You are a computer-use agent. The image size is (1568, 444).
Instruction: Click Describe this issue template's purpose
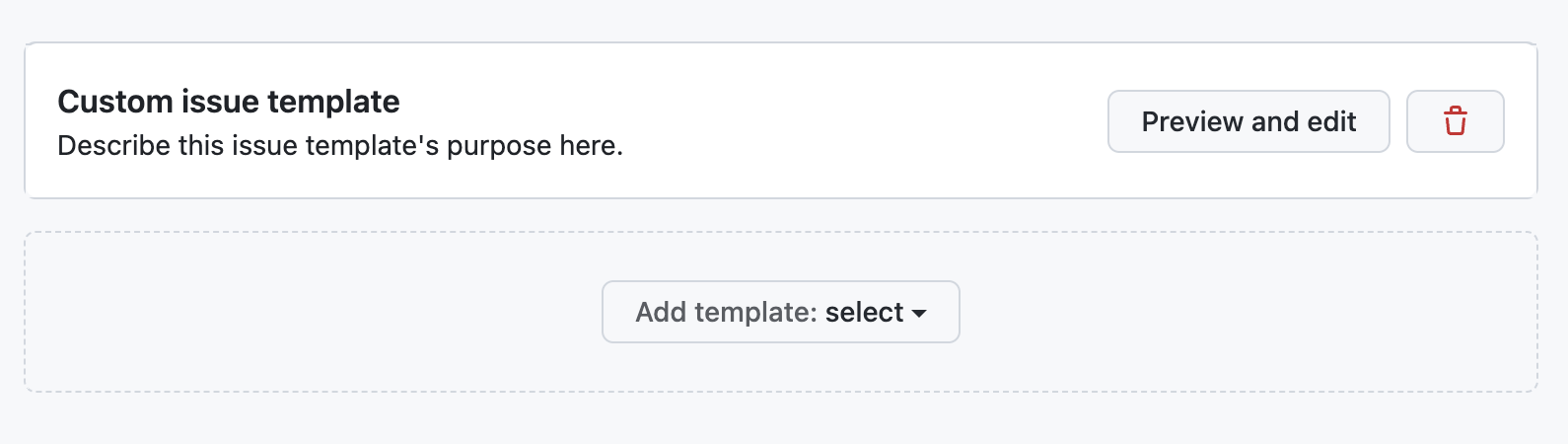coord(340,146)
